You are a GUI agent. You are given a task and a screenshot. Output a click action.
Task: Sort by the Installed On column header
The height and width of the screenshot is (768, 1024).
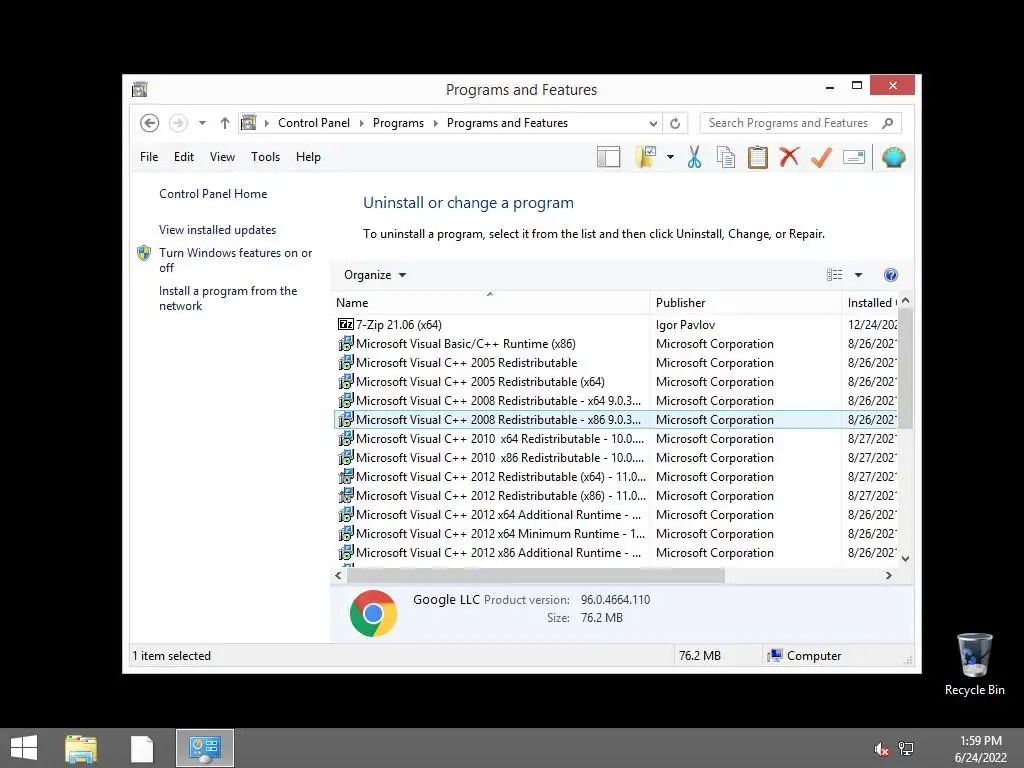(871, 302)
